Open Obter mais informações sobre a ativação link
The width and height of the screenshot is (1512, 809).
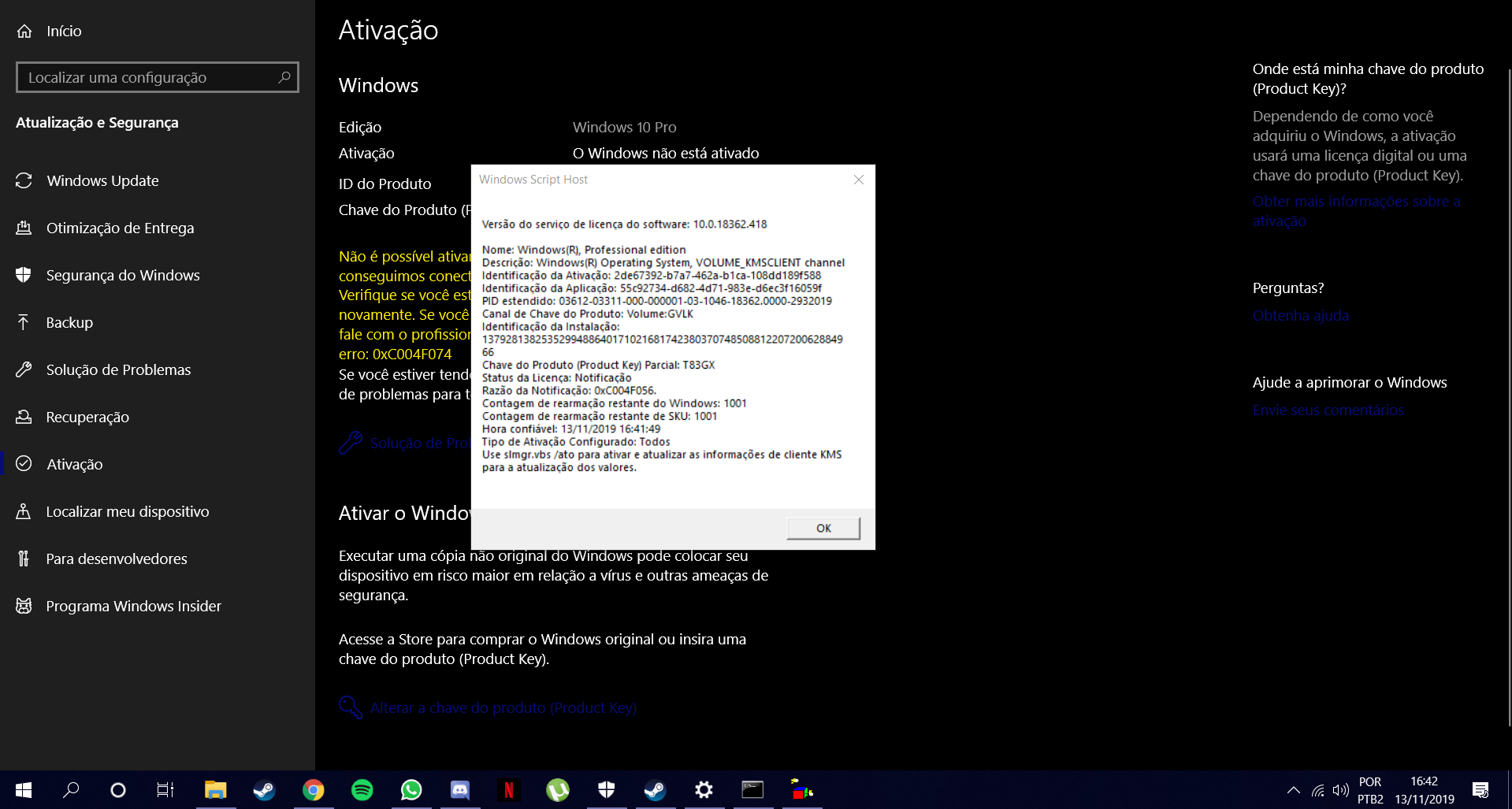1357,211
